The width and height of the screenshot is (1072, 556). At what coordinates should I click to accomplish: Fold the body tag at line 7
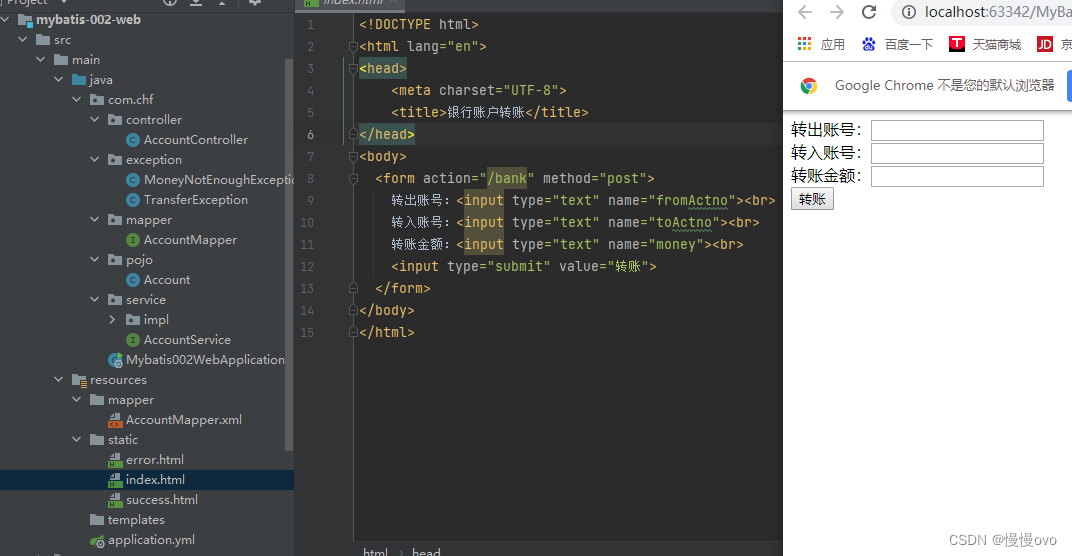pyautogui.click(x=353, y=157)
